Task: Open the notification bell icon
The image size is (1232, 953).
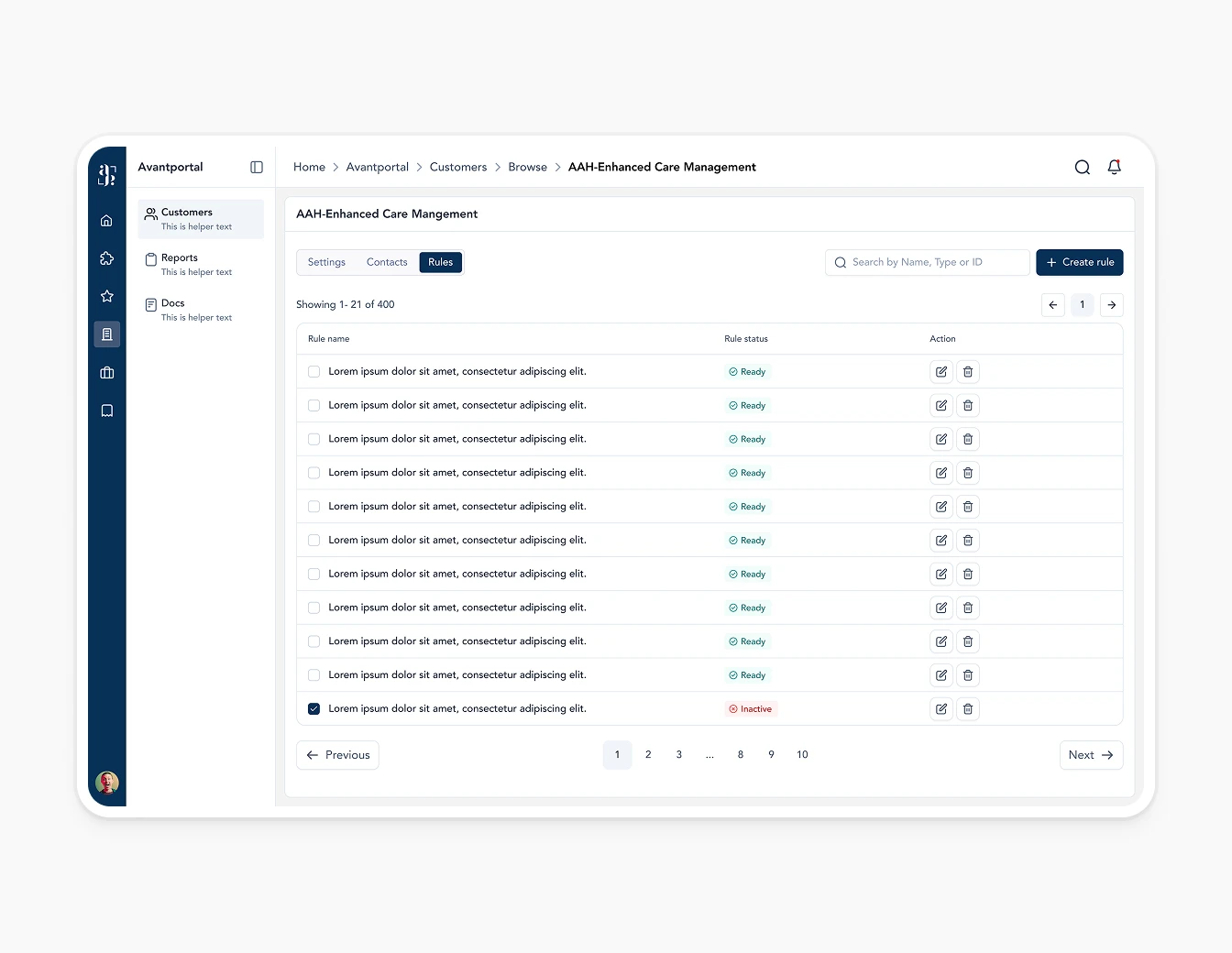Action: pyautogui.click(x=1114, y=167)
